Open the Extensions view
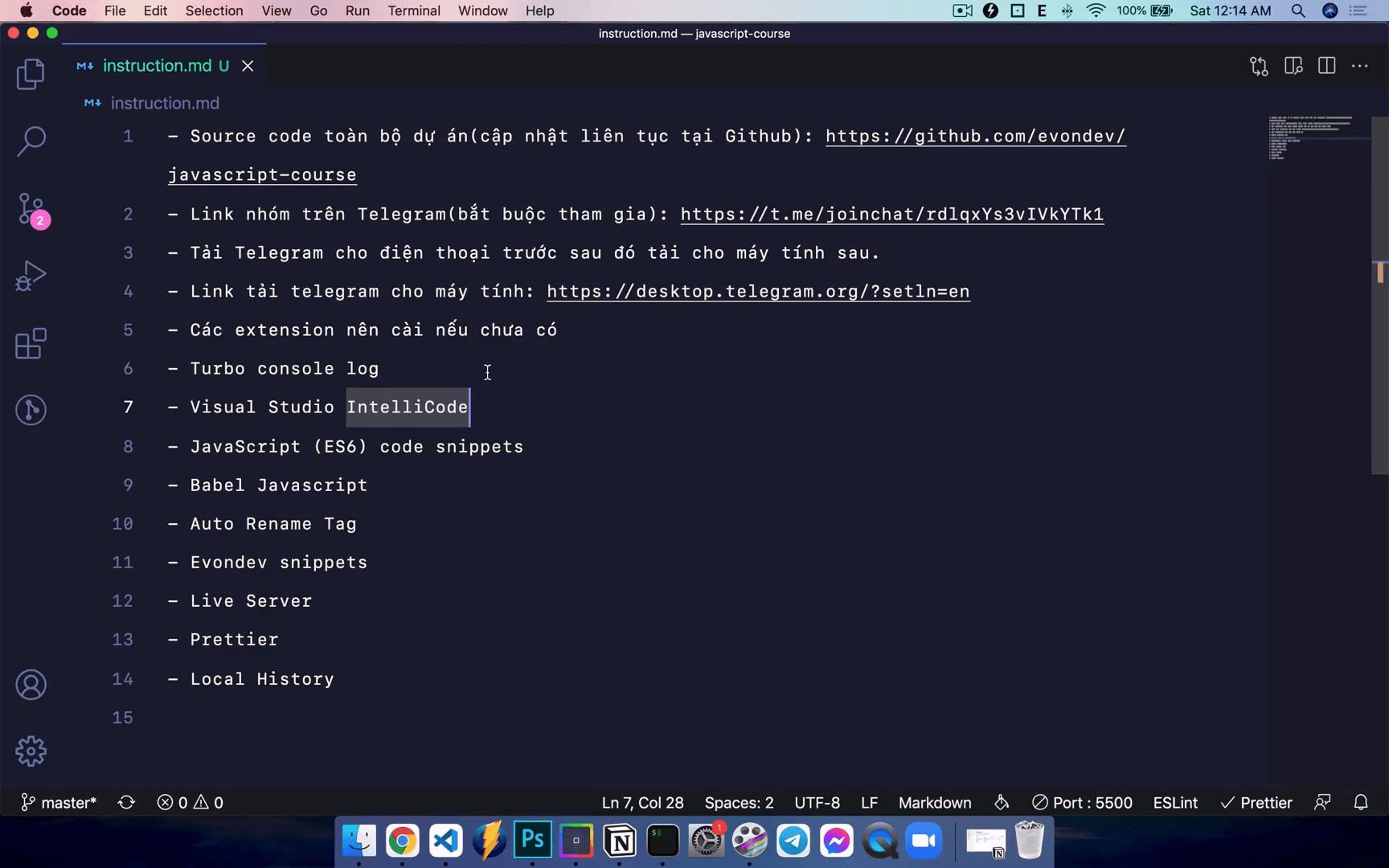Image resolution: width=1389 pixels, height=868 pixels. click(x=31, y=344)
